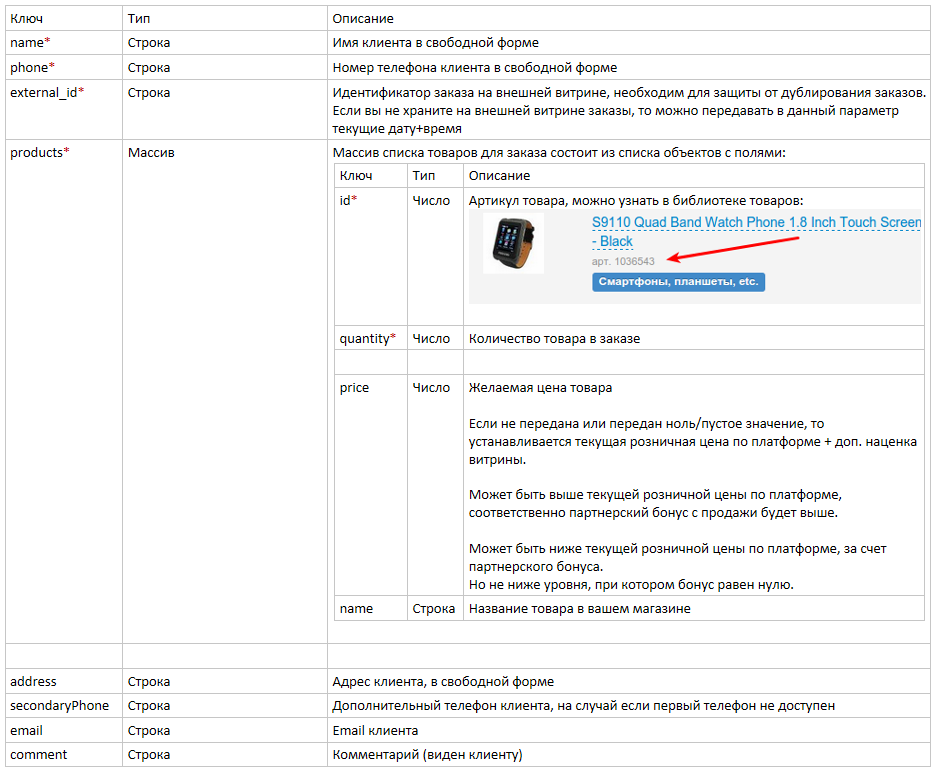Click "Количество товара в заказе" description
The width and height of the screenshot is (937, 769).
point(554,339)
